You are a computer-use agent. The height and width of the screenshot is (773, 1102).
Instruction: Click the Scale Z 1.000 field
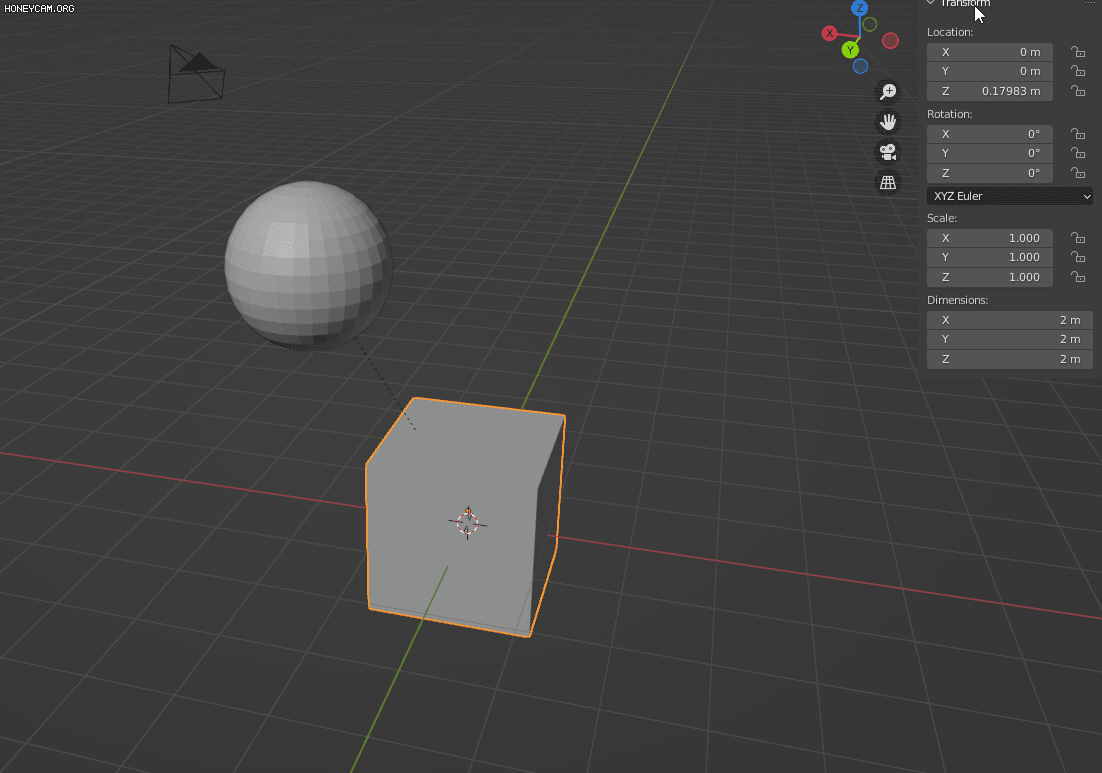coord(990,277)
